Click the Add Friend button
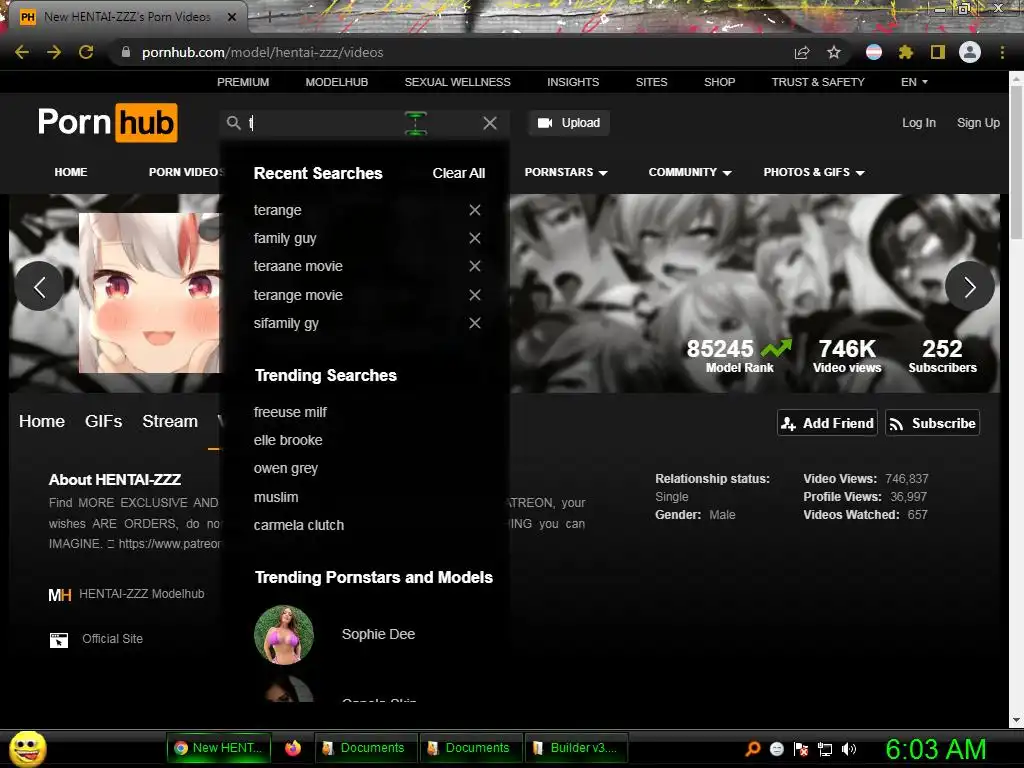This screenshot has height=768, width=1024. point(827,423)
